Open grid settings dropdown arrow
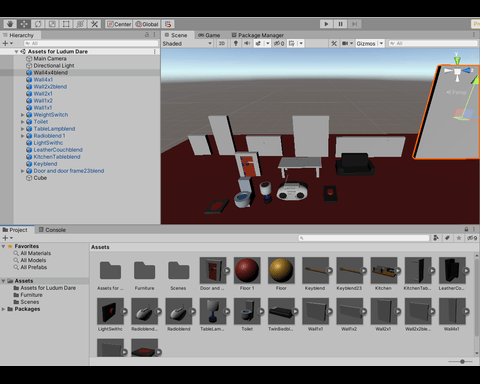Image resolution: width=480 pixels, height=384 pixels. coord(301,43)
